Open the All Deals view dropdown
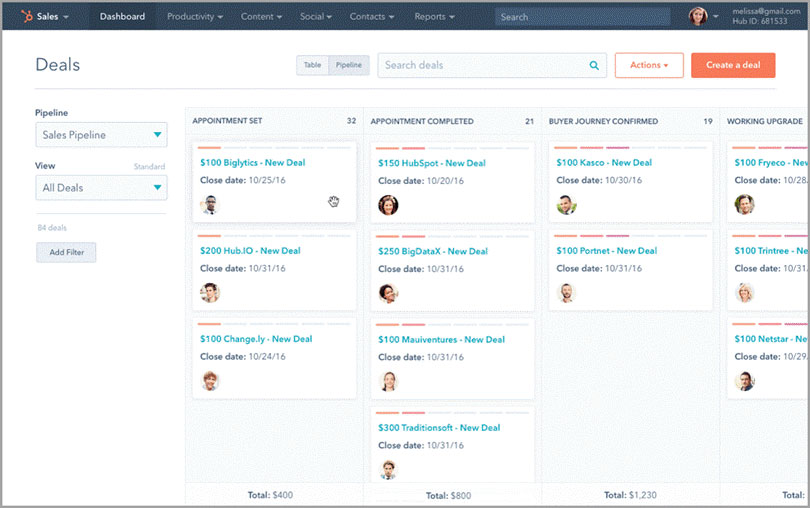This screenshot has height=508, width=810. pyautogui.click(x=101, y=188)
